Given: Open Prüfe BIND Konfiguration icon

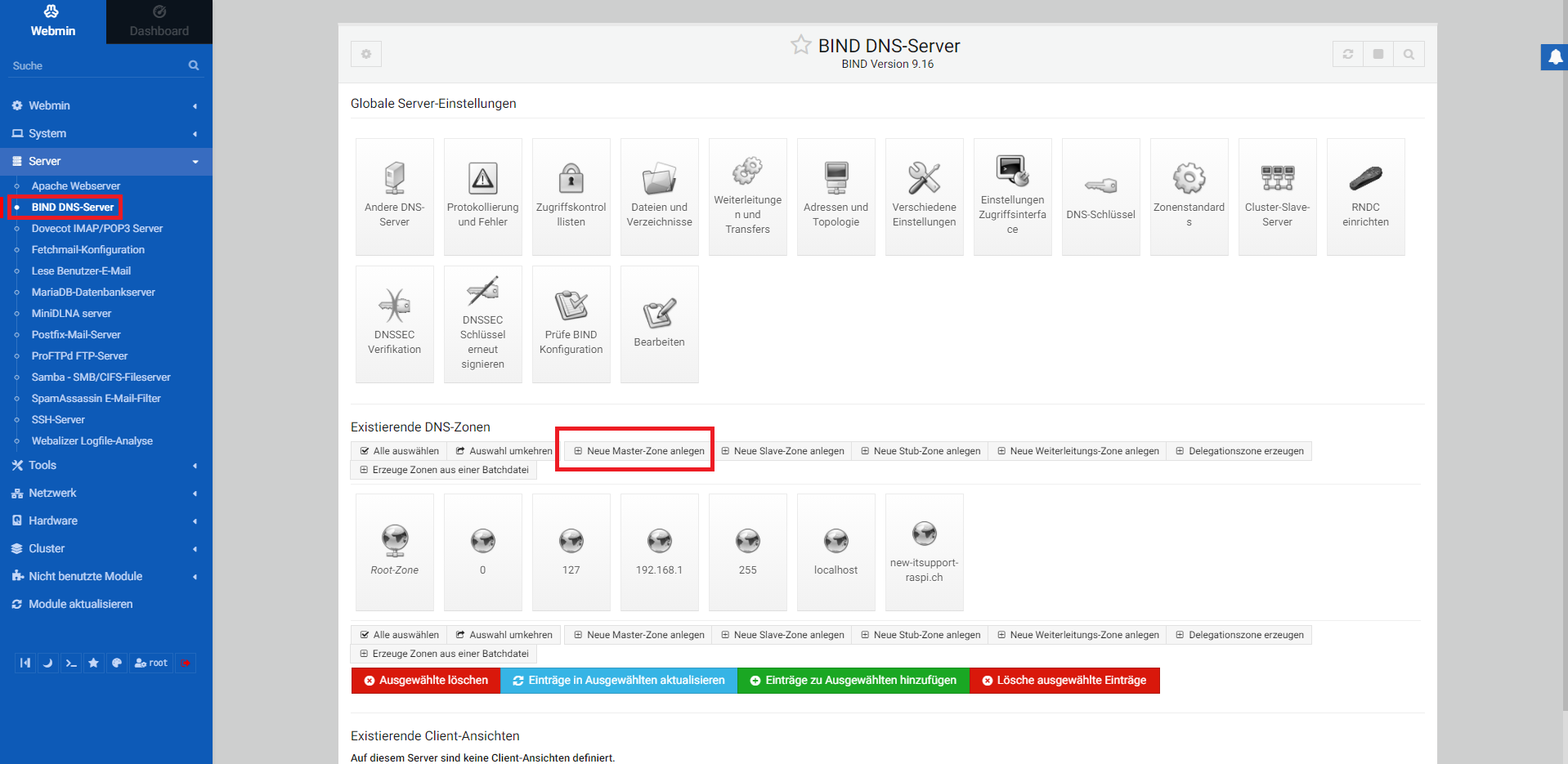Looking at the screenshot, I should (x=571, y=306).
